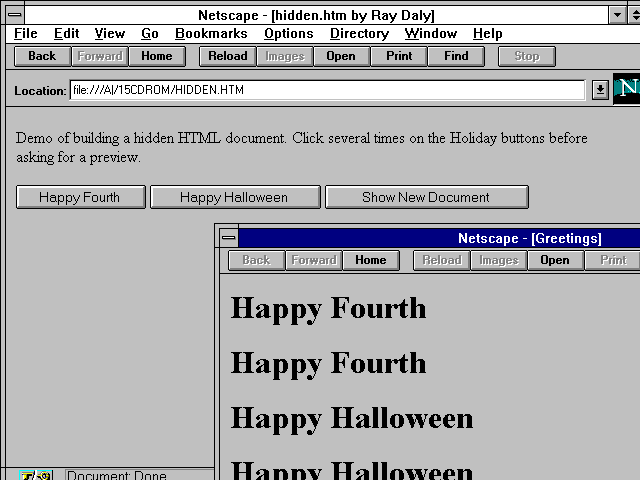Click Forward in the Greetings window

314,260
